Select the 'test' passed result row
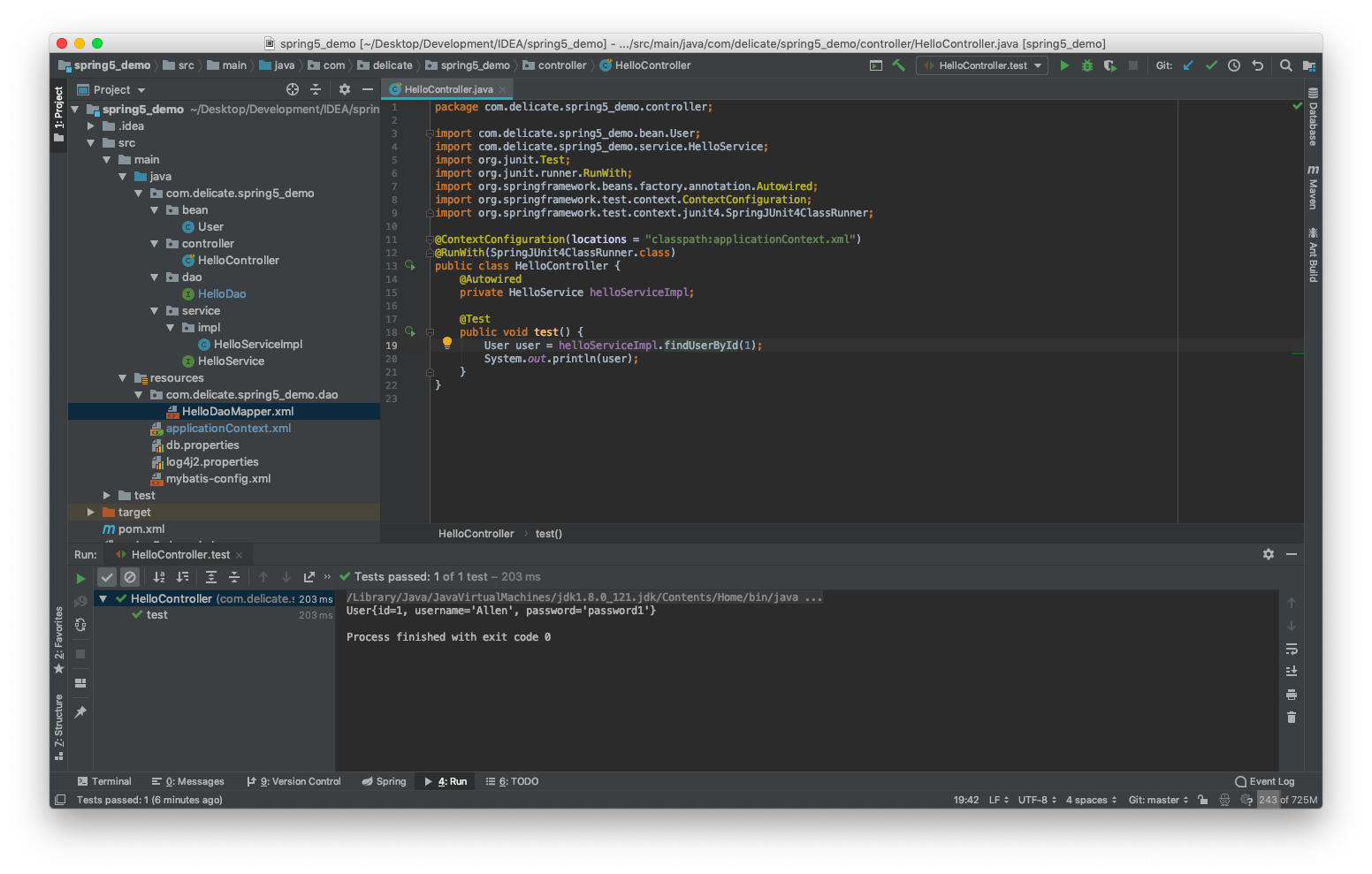 (215, 615)
